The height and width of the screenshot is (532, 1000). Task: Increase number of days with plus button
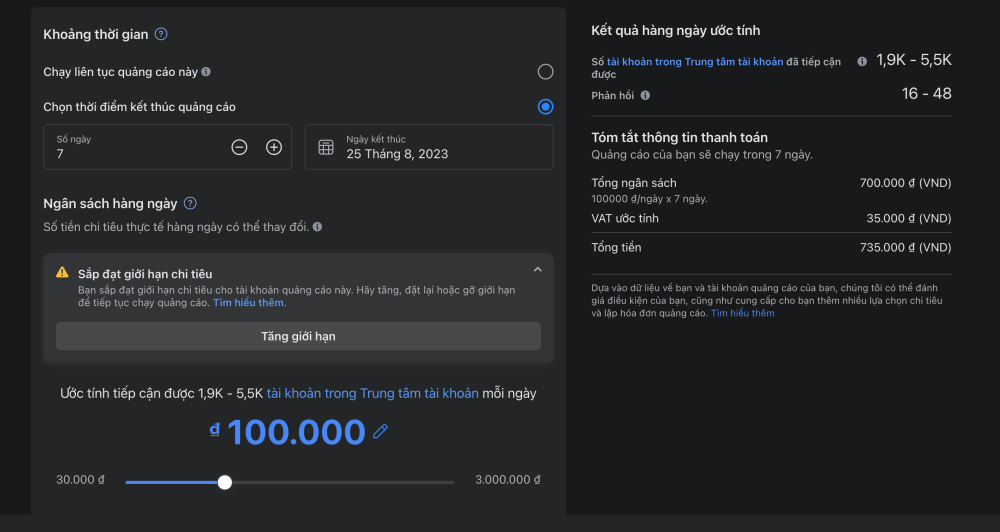[274, 147]
